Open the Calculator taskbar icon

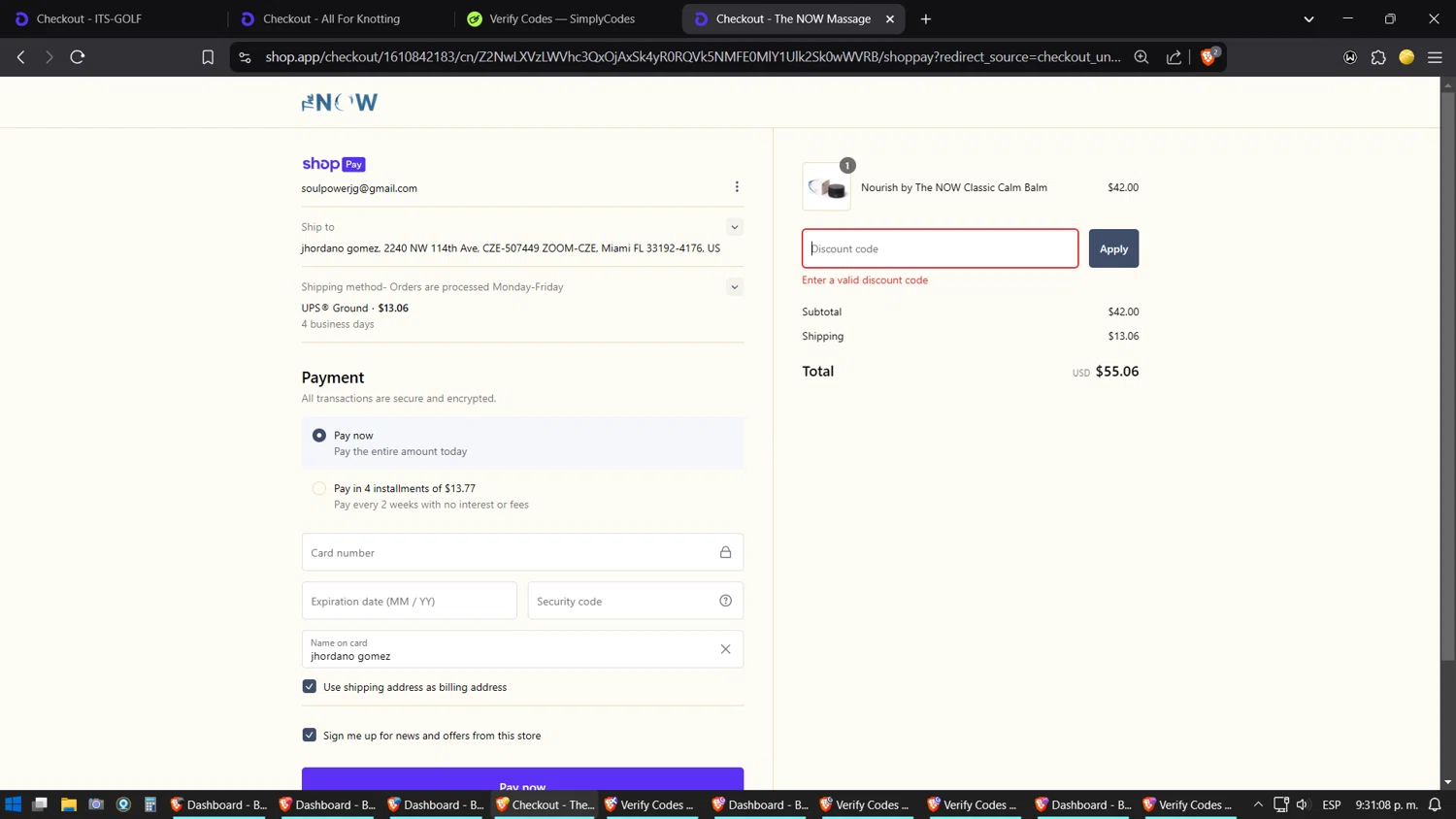click(150, 804)
